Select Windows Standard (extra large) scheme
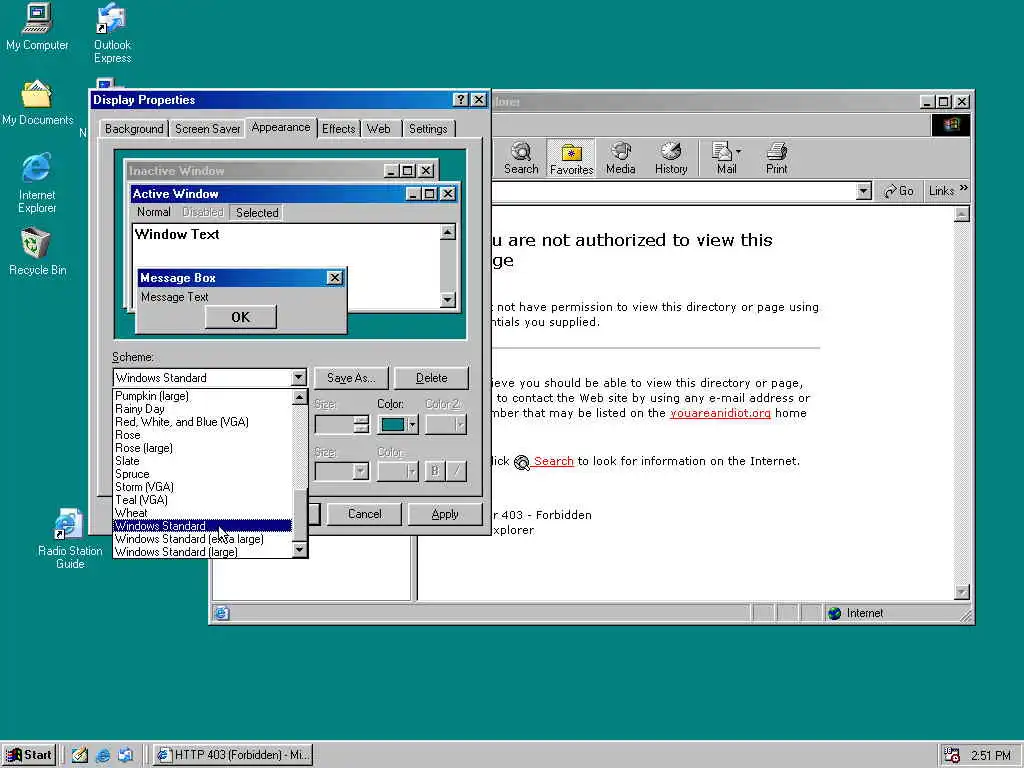 click(202, 539)
